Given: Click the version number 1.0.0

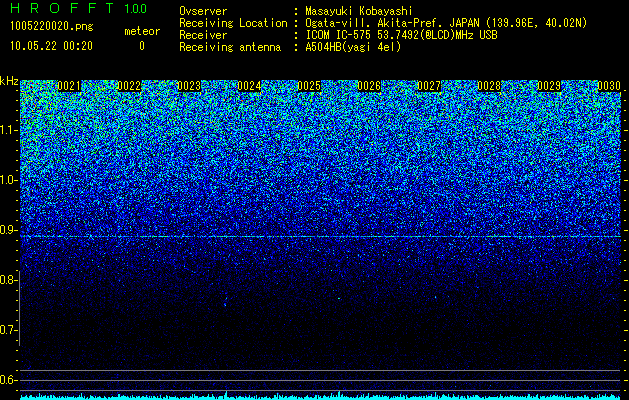Looking at the screenshot, I should click(x=135, y=9).
